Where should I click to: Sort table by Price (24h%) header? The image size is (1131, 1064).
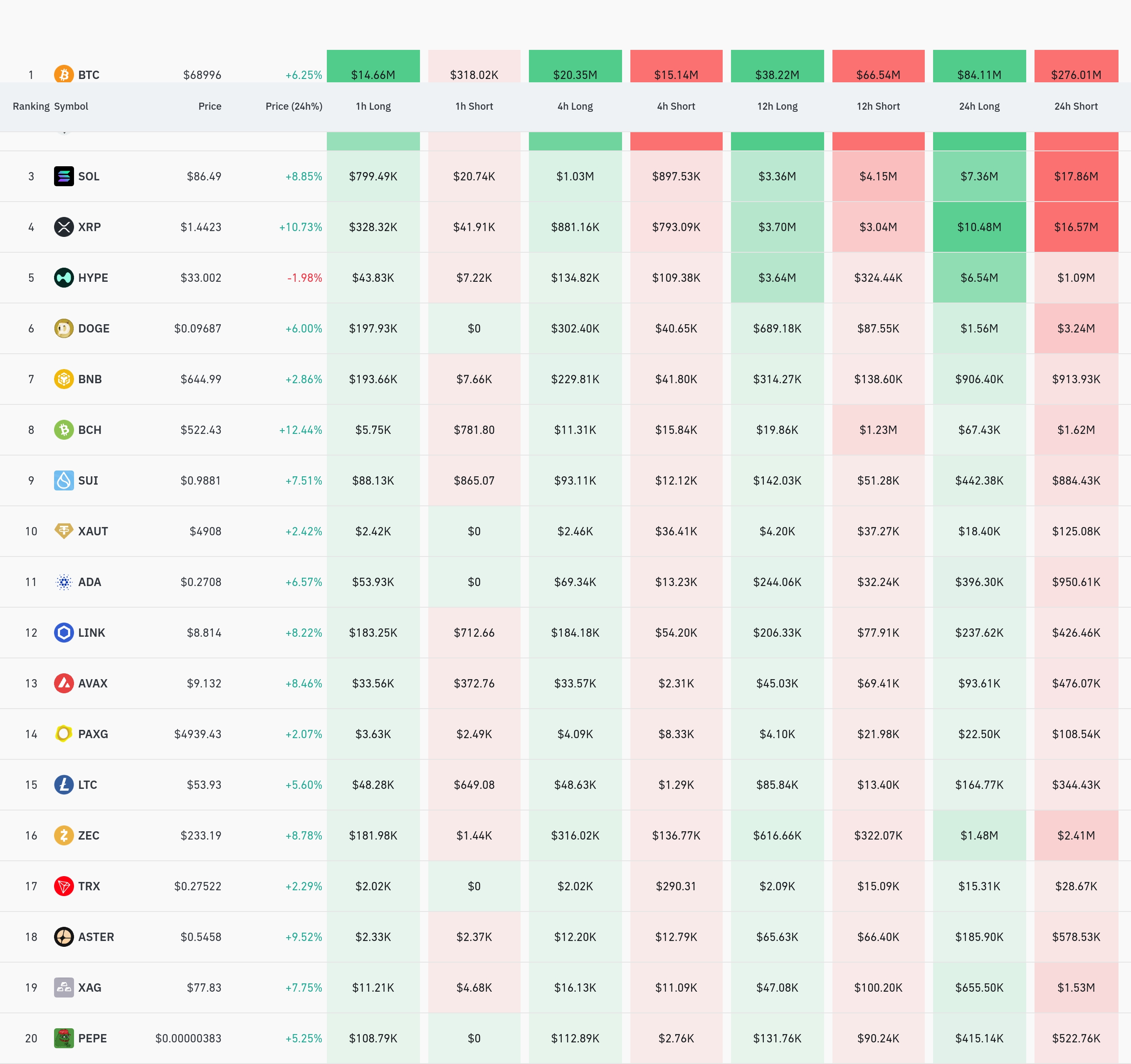click(294, 106)
